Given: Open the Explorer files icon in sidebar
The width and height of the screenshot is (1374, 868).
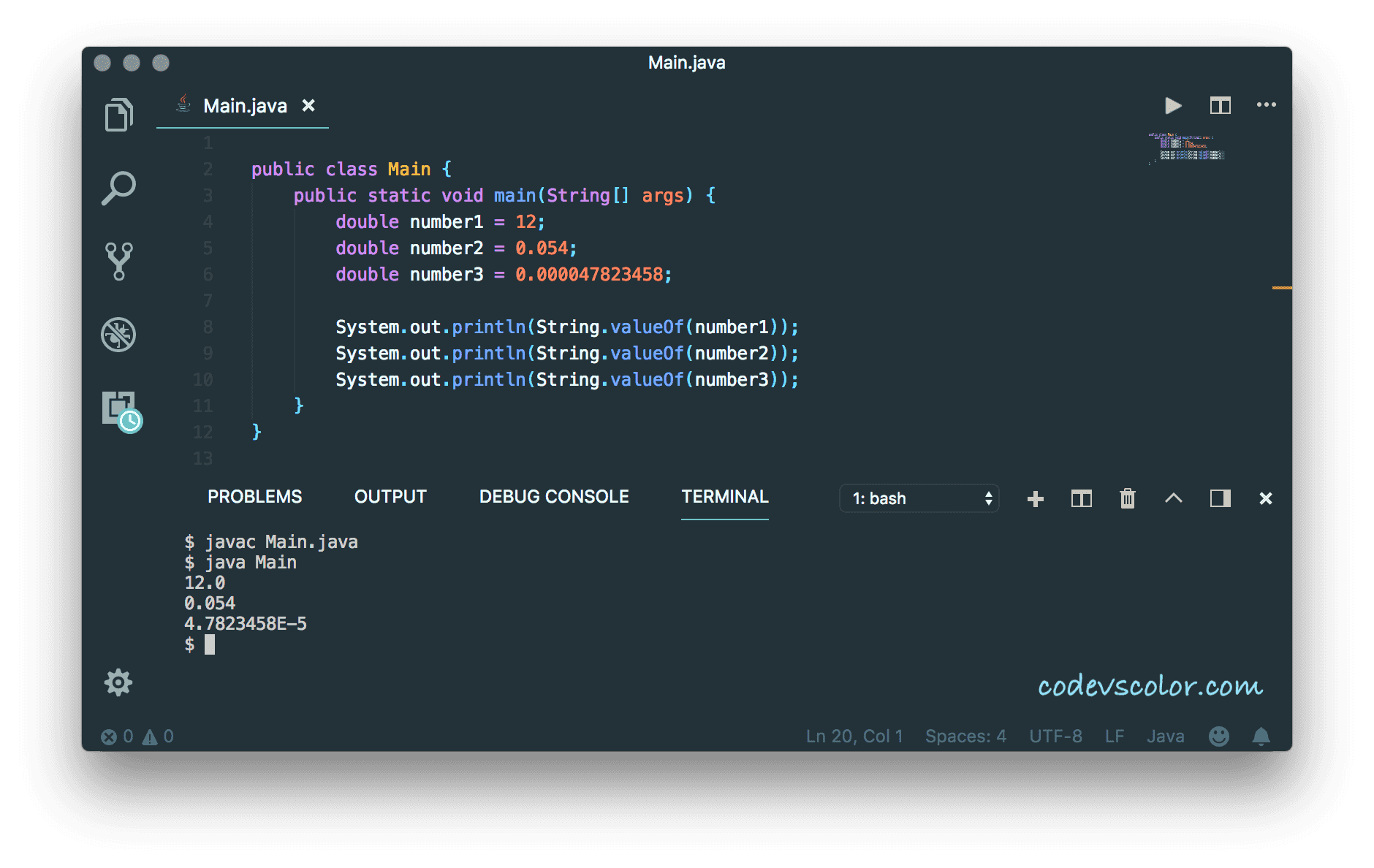Looking at the screenshot, I should (118, 115).
